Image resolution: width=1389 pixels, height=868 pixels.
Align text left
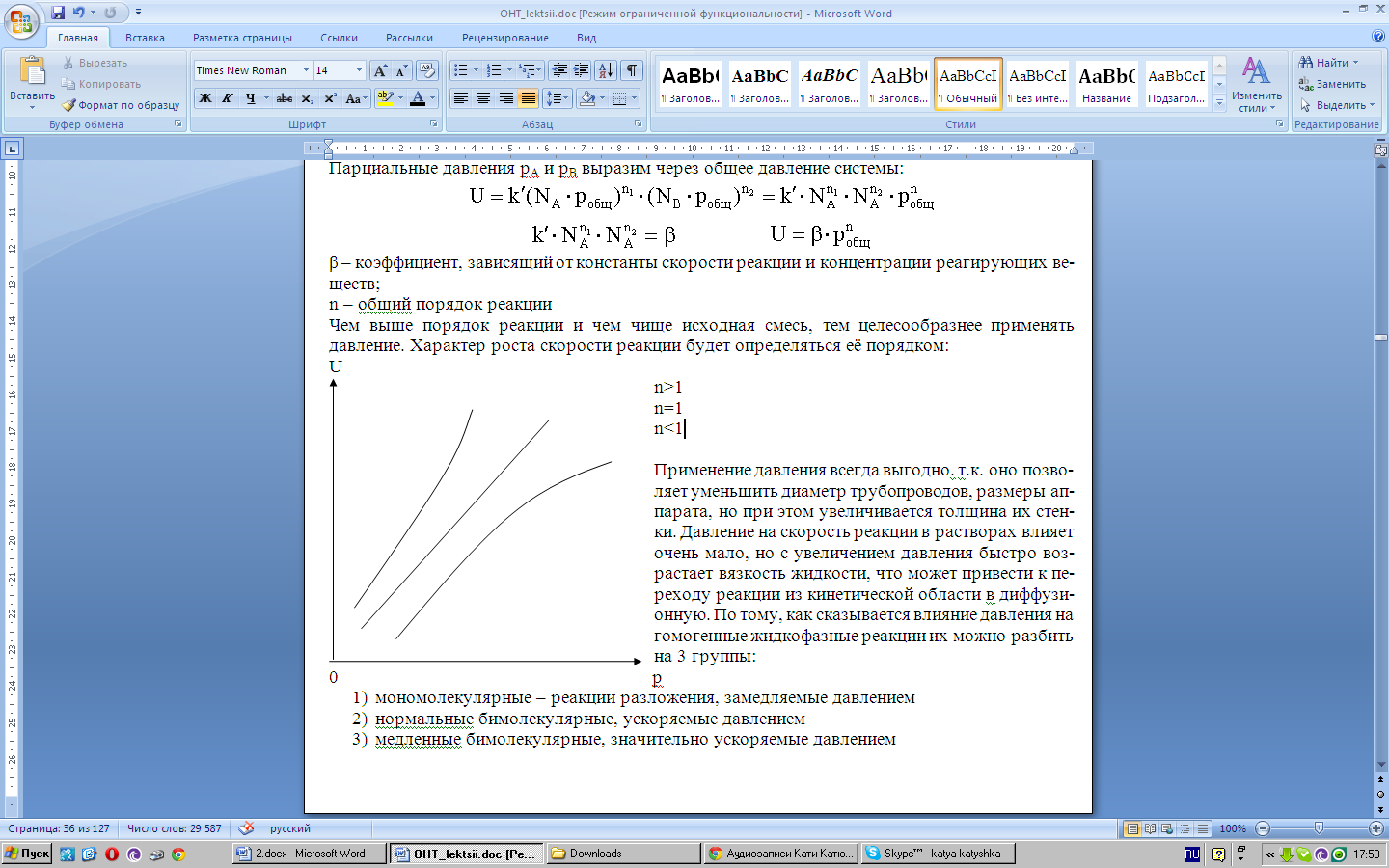click(461, 98)
